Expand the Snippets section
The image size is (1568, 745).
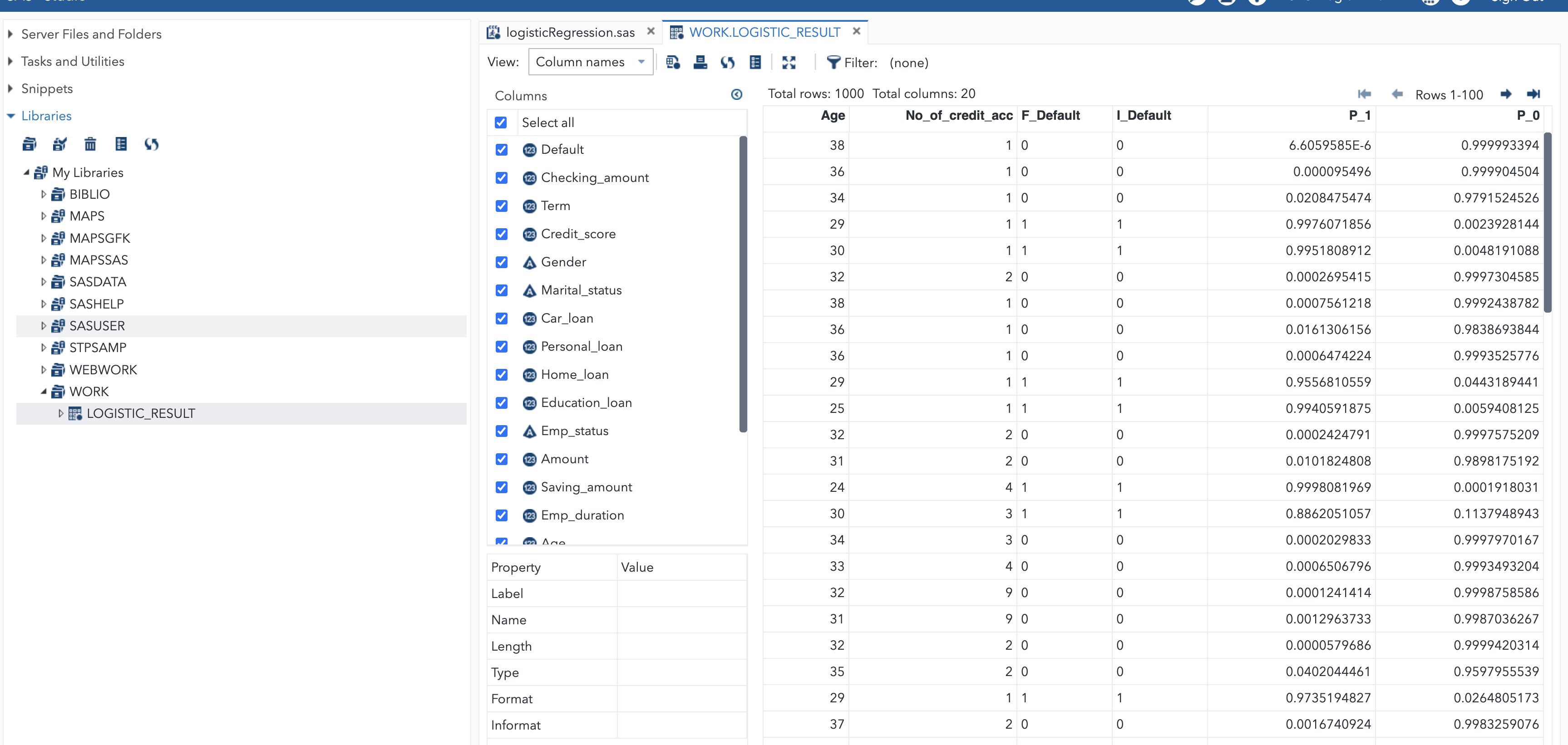(10, 88)
